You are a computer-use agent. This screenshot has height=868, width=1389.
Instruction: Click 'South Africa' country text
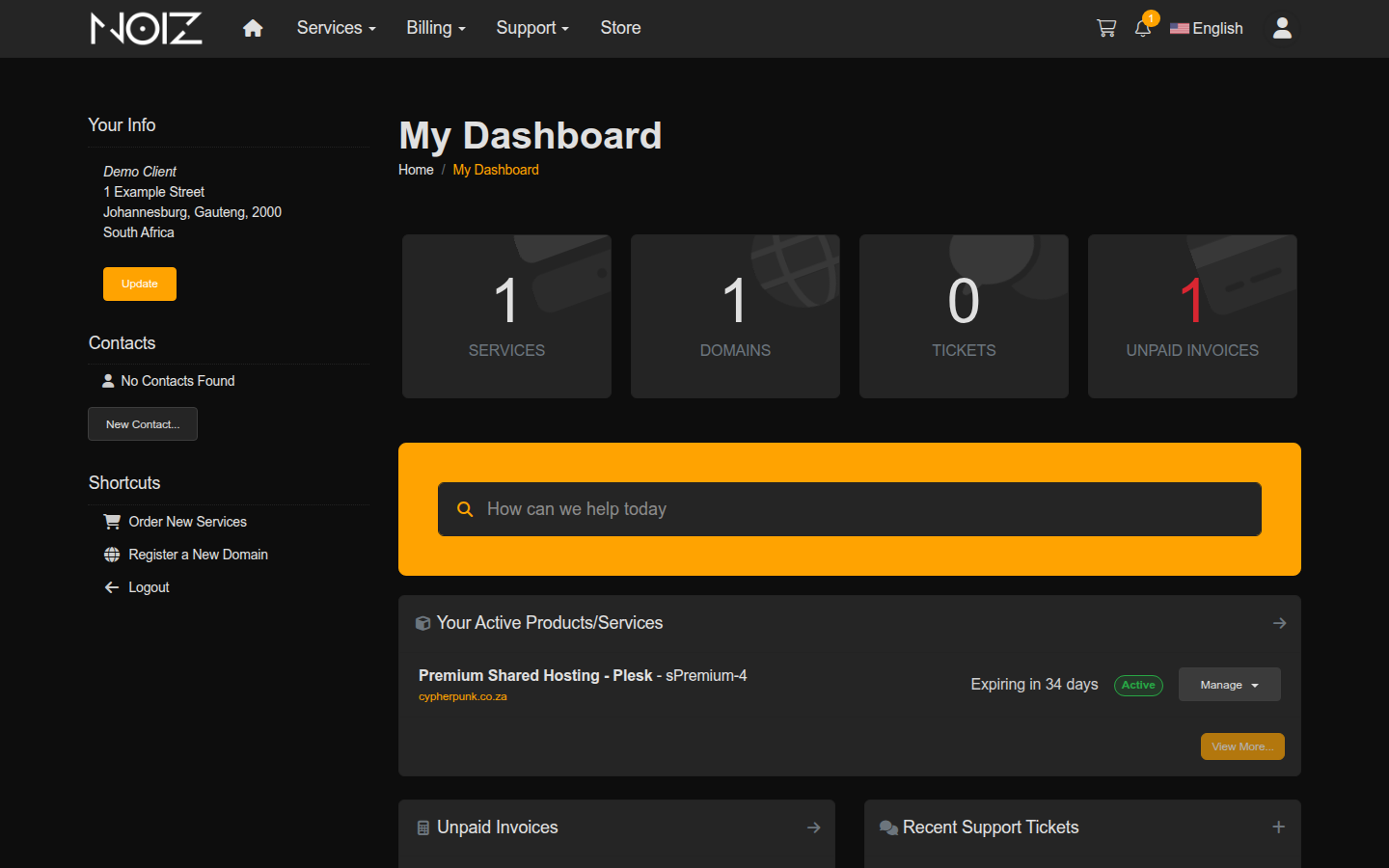(x=139, y=232)
